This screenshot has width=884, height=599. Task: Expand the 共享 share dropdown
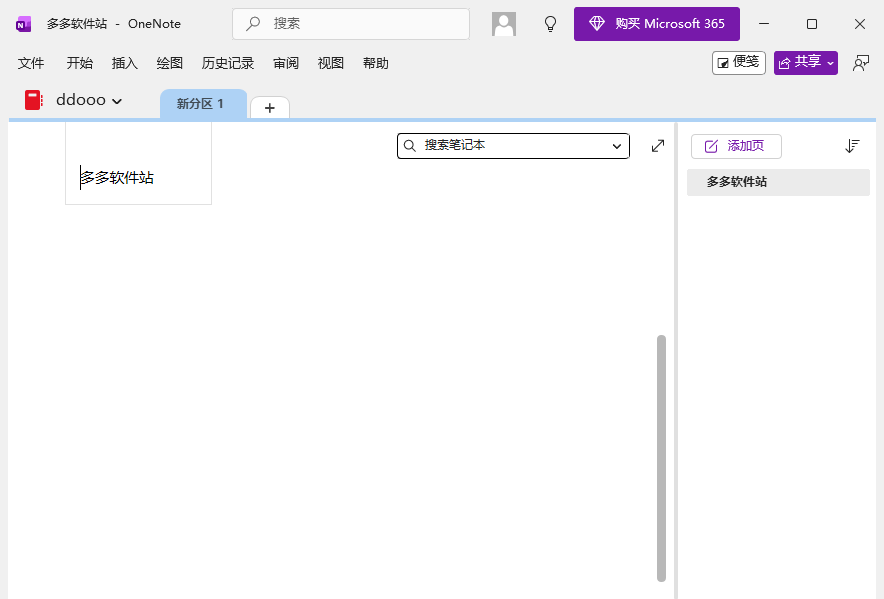pos(830,63)
